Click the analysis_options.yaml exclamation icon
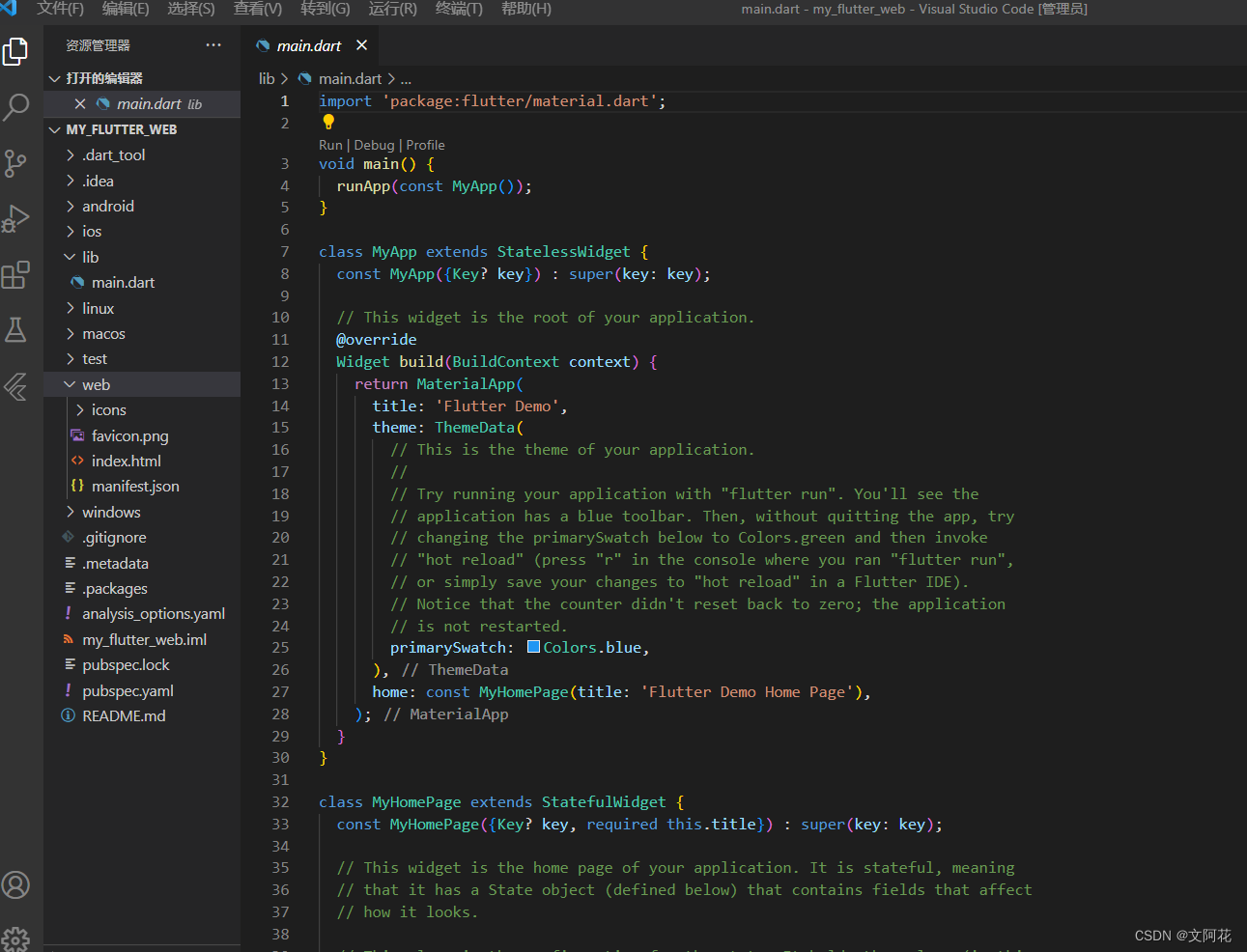This screenshot has height=952, width=1247. pos(69,614)
